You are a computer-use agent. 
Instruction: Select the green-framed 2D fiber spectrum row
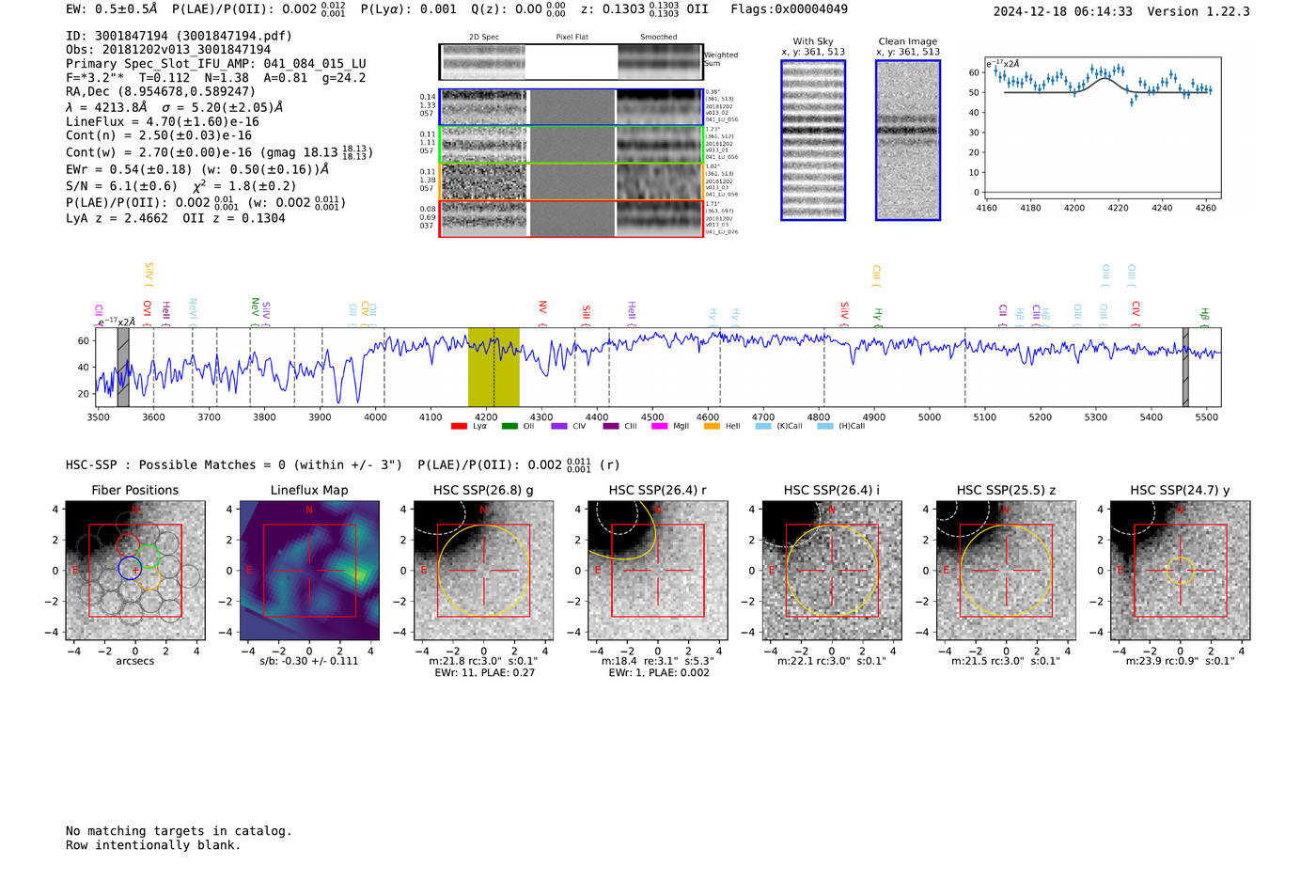(571, 145)
